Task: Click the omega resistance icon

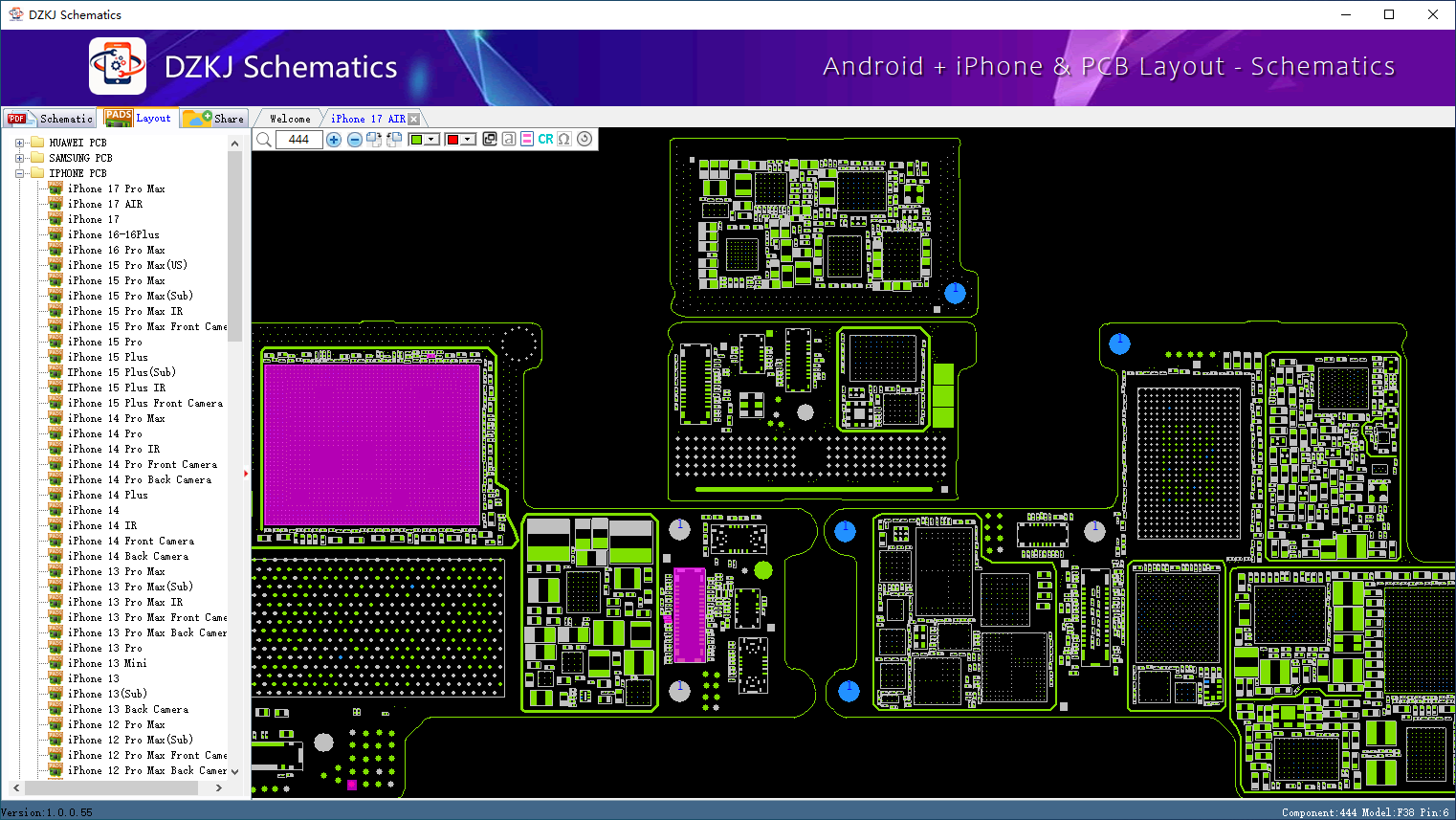Action: point(564,140)
